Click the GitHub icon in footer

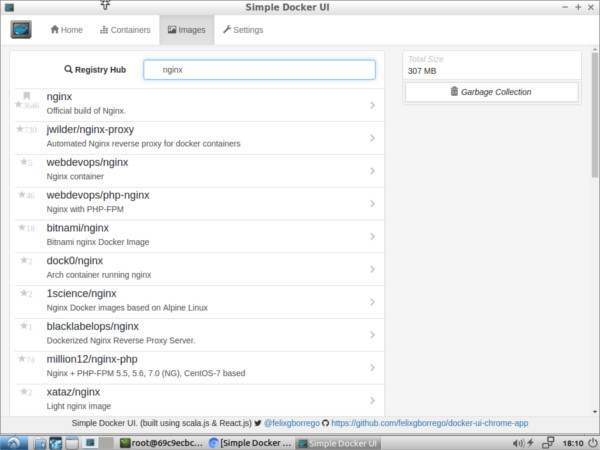pyautogui.click(x=326, y=423)
